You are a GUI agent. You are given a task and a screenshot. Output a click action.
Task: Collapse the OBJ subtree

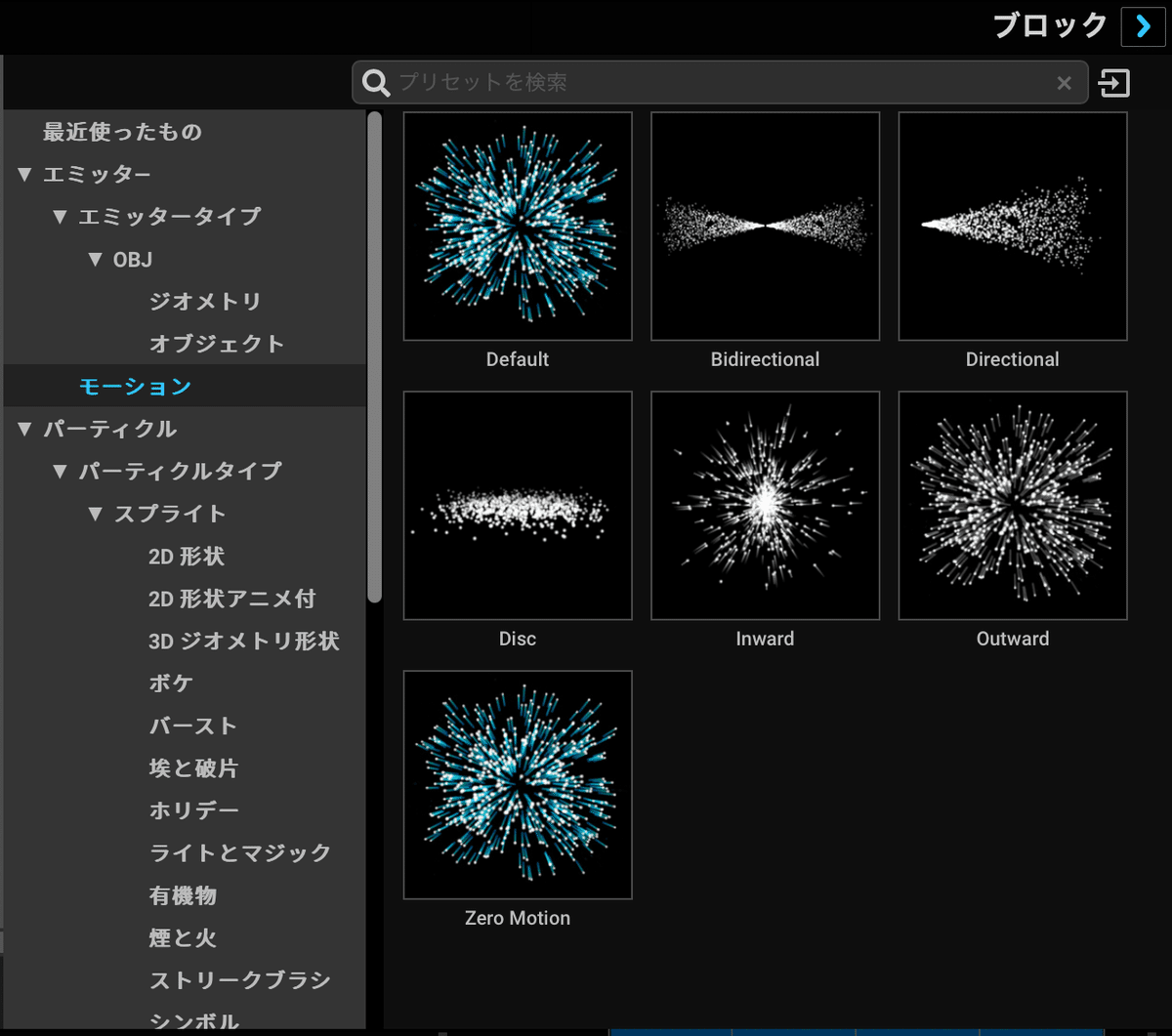95,259
